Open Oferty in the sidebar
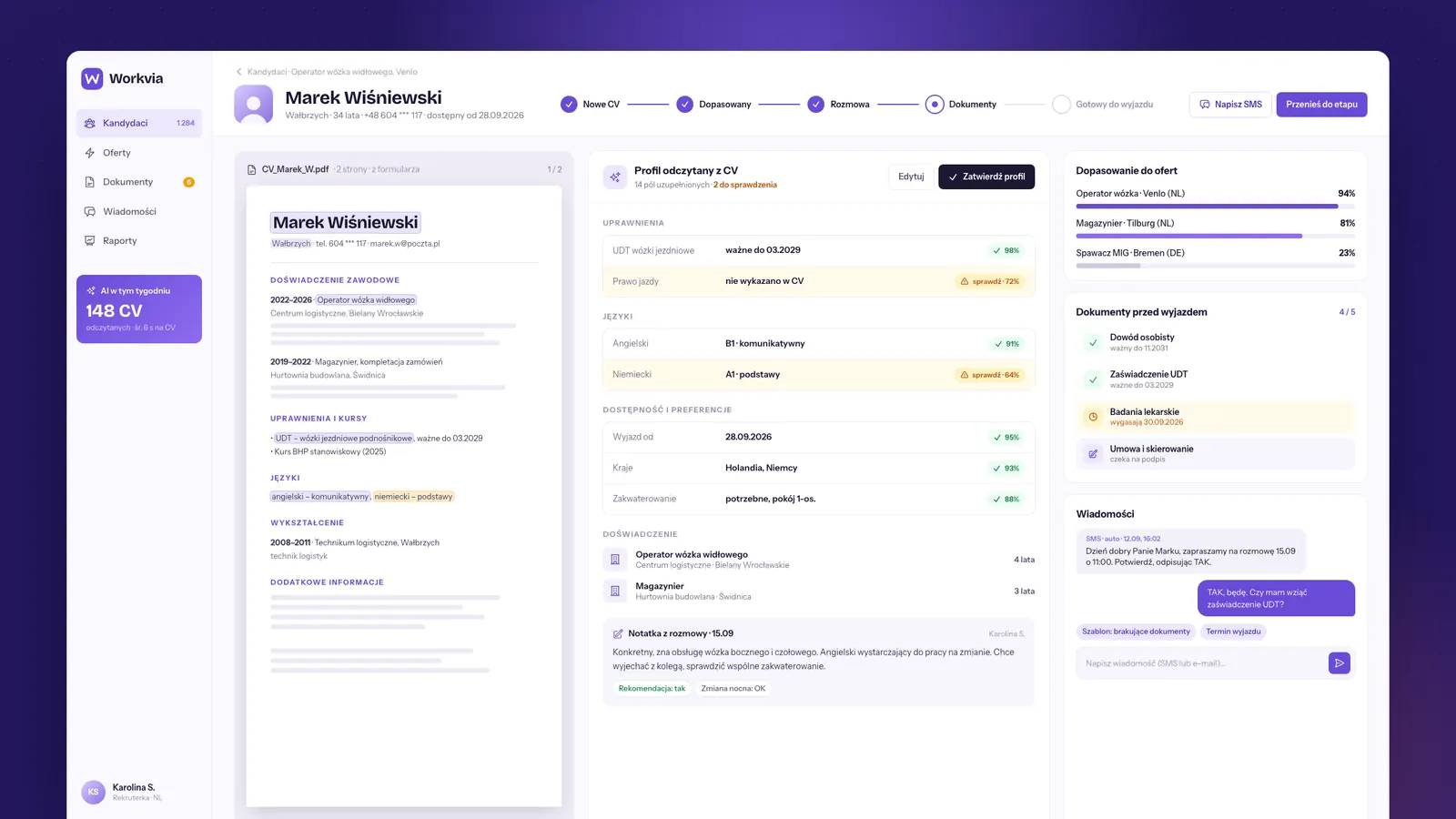Image resolution: width=1456 pixels, height=819 pixels. 139,153
